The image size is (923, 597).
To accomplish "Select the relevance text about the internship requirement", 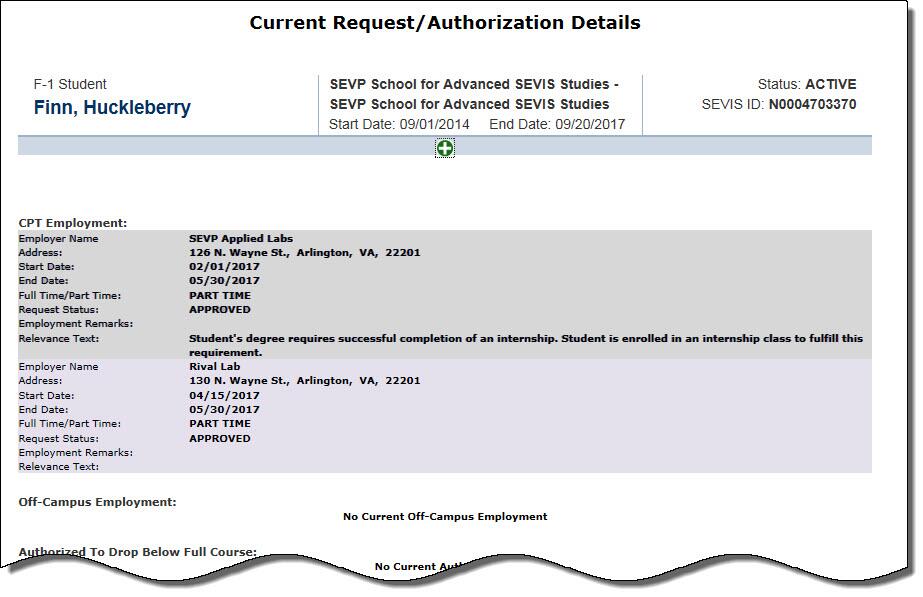I will [526, 346].
